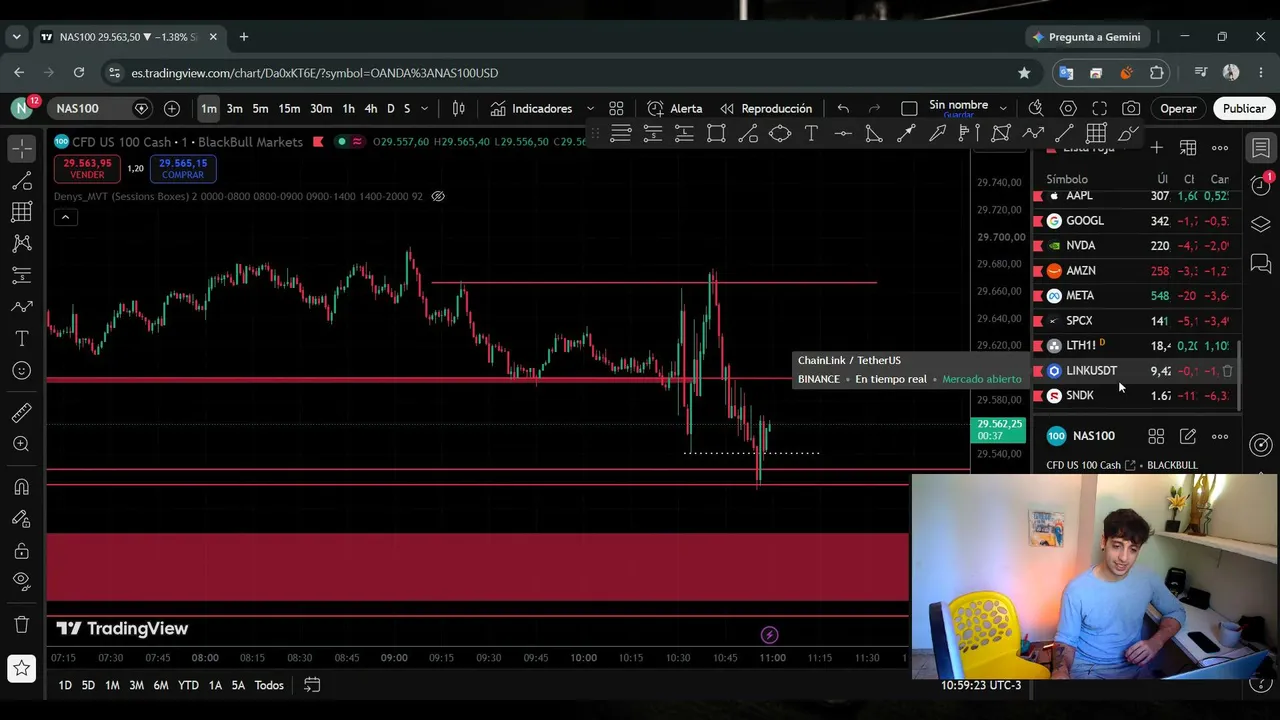
Task: Open the alerts panel clock icon
Action: [x=1261, y=186]
